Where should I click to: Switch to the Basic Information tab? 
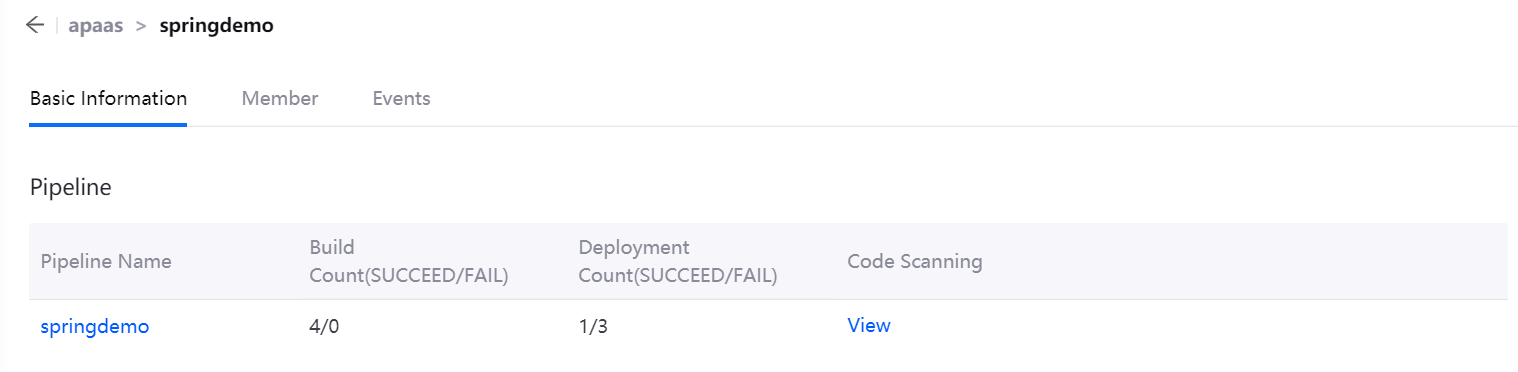click(108, 99)
